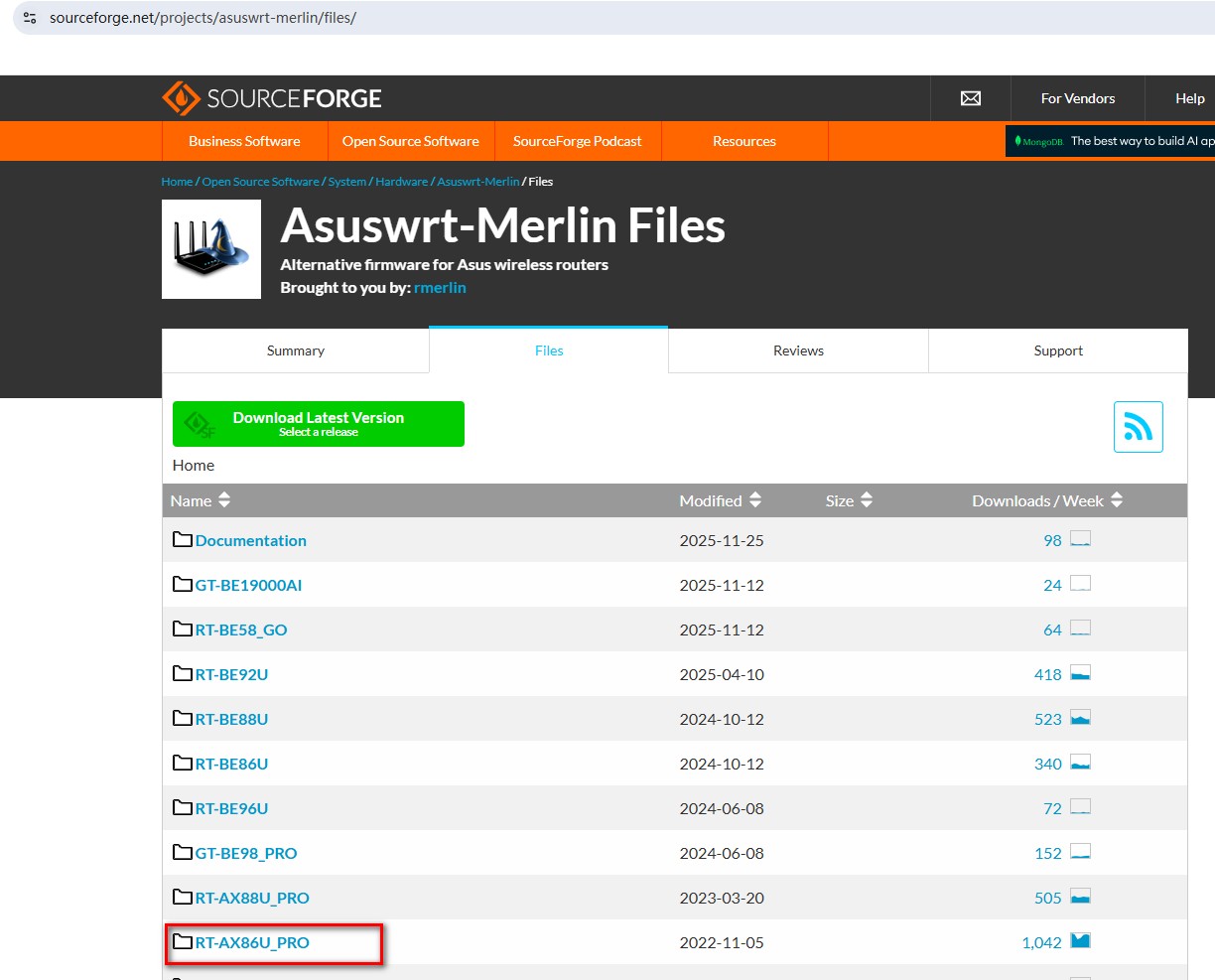Click the System breadcrumb link
The height and width of the screenshot is (980, 1215).
(x=347, y=182)
